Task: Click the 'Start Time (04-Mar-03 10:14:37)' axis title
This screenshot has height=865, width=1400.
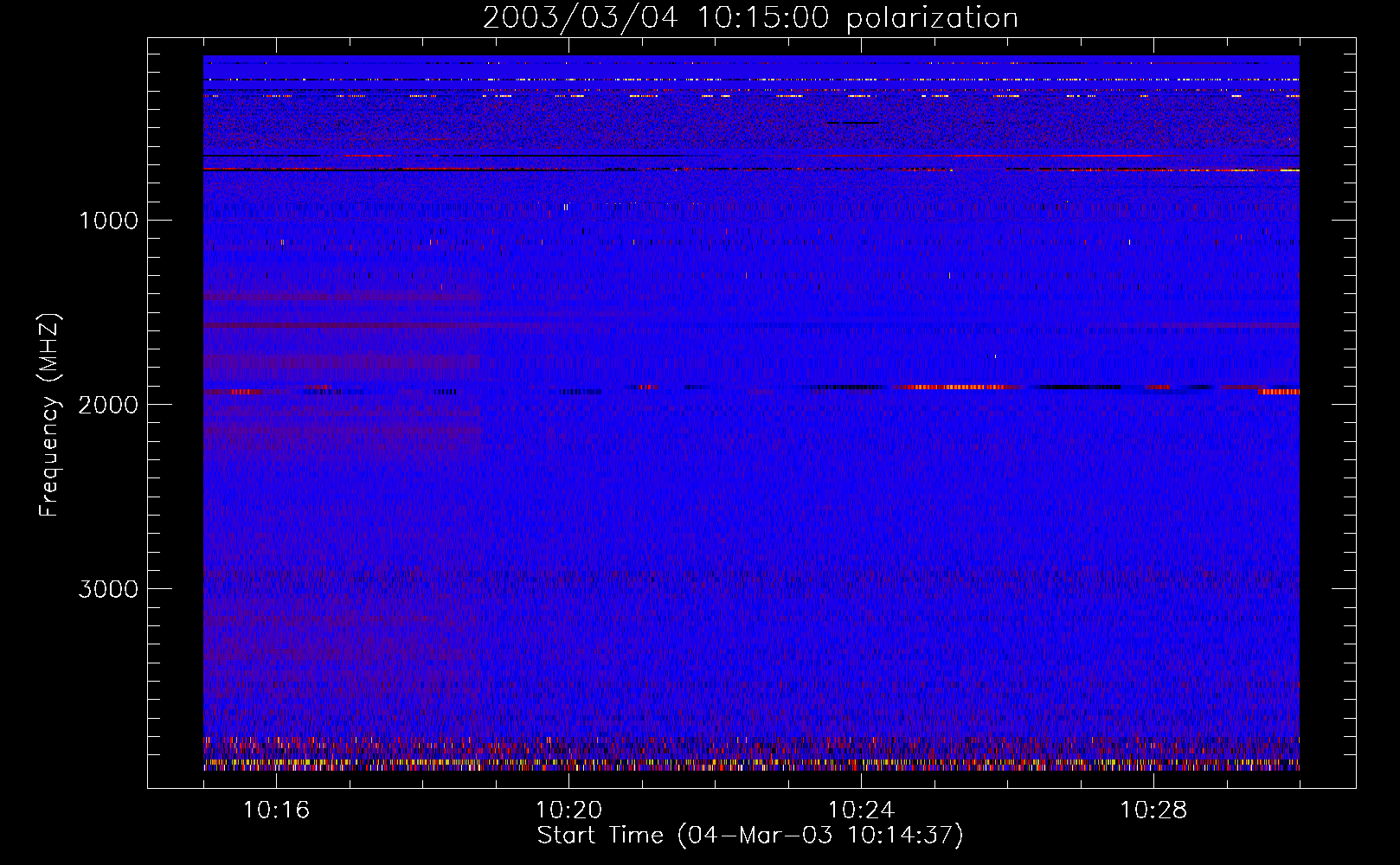Action: click(x=750, y=836)
